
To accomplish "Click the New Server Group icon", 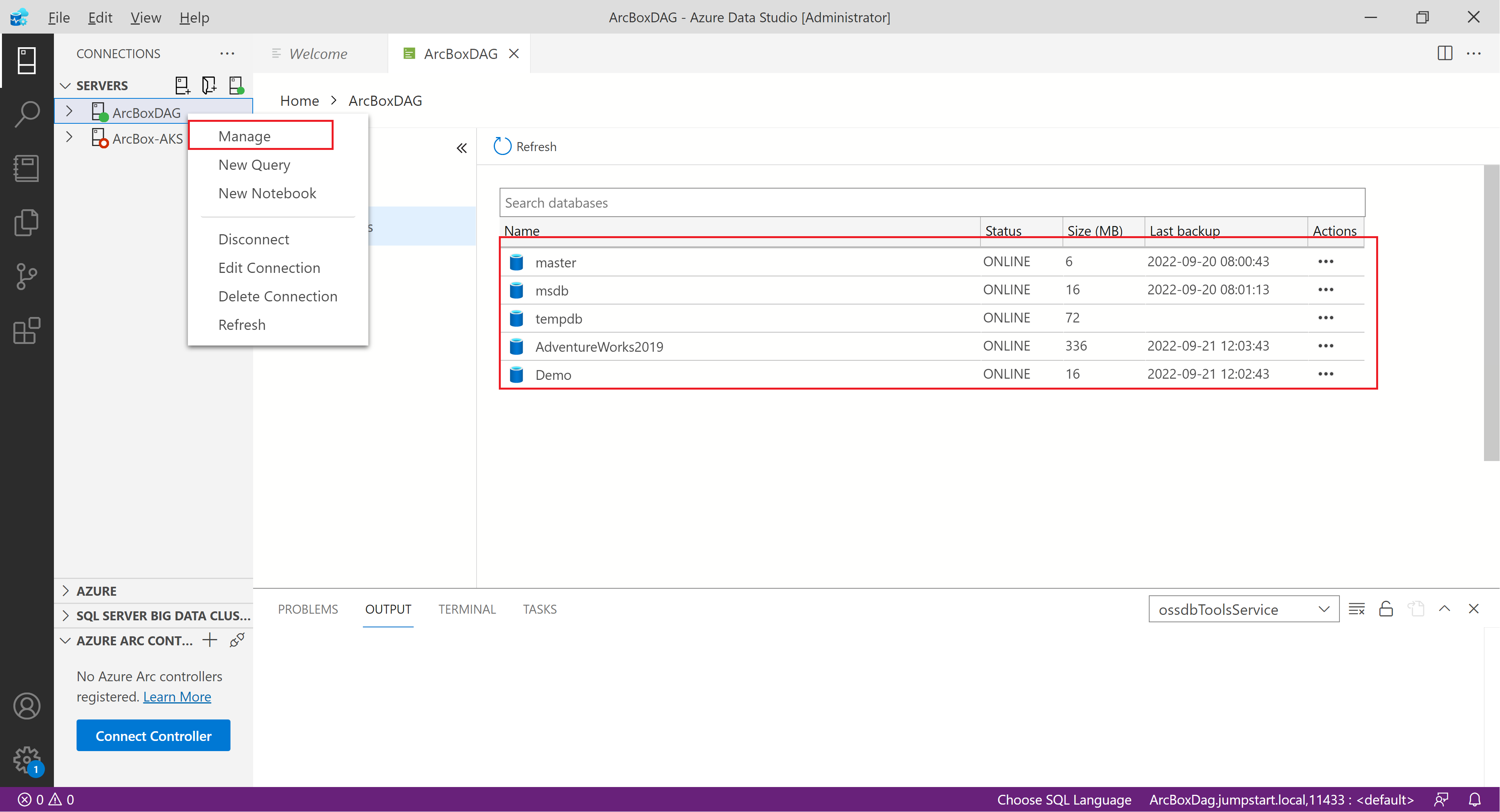I will (209, 85).
